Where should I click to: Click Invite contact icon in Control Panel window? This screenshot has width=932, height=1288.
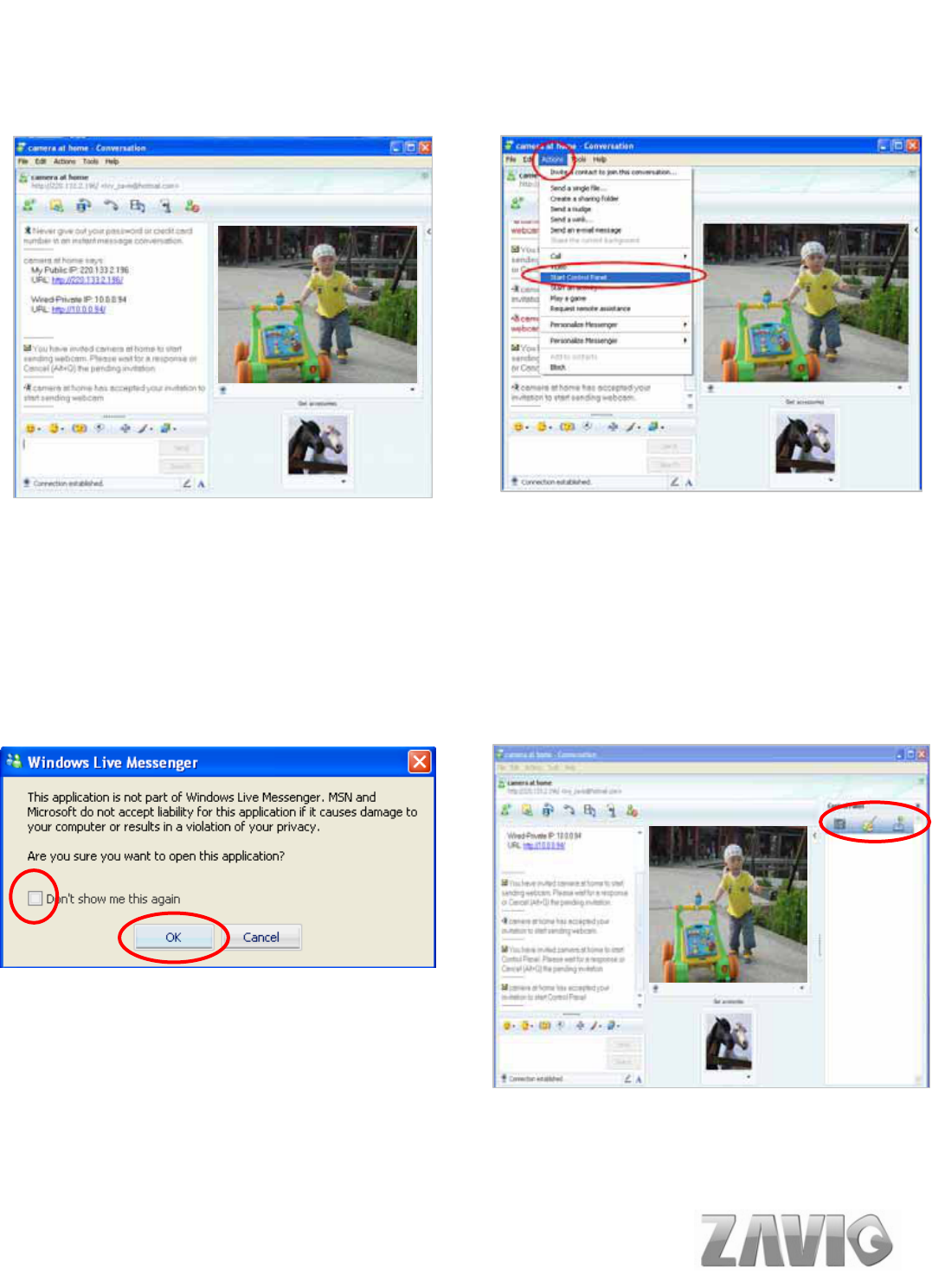pos(506,811)
